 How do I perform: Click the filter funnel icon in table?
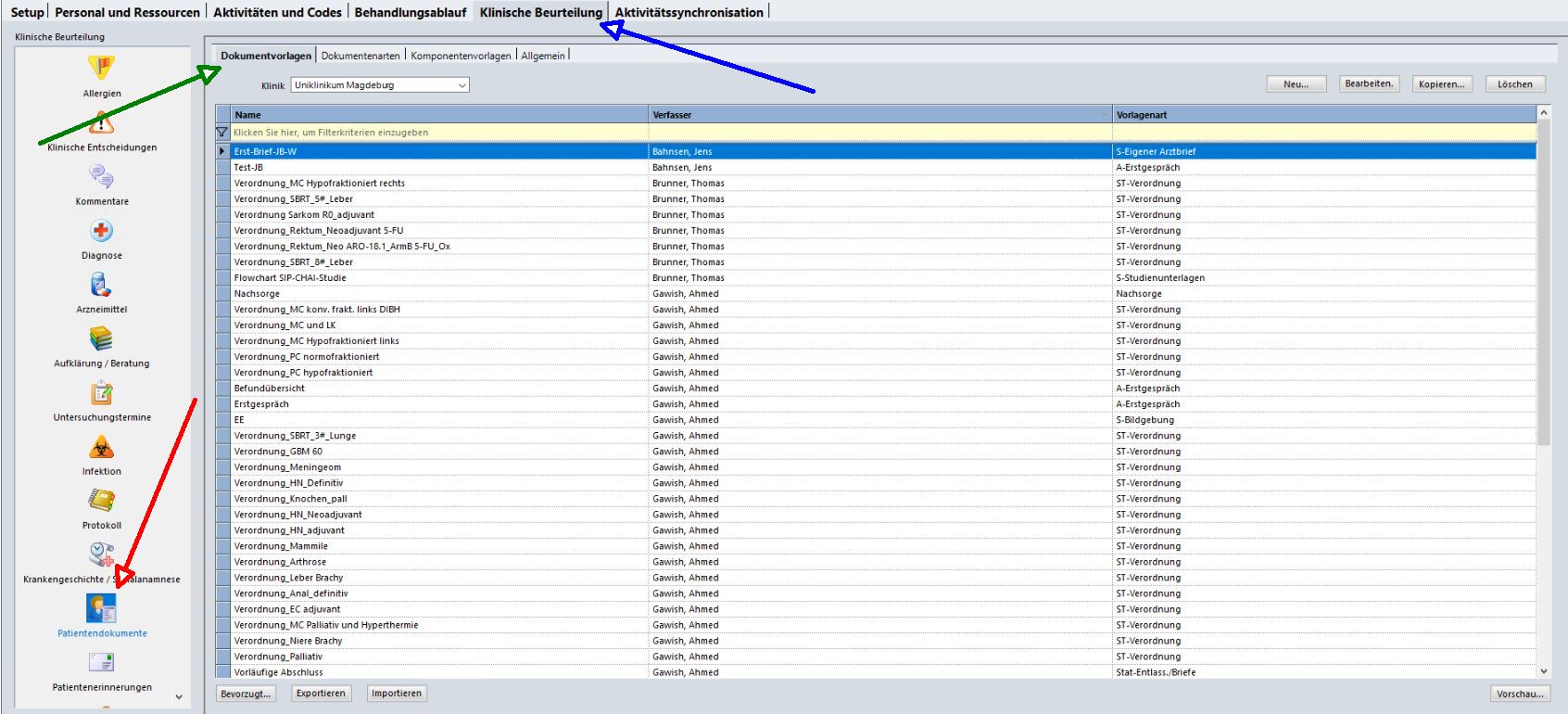[221, 133]
